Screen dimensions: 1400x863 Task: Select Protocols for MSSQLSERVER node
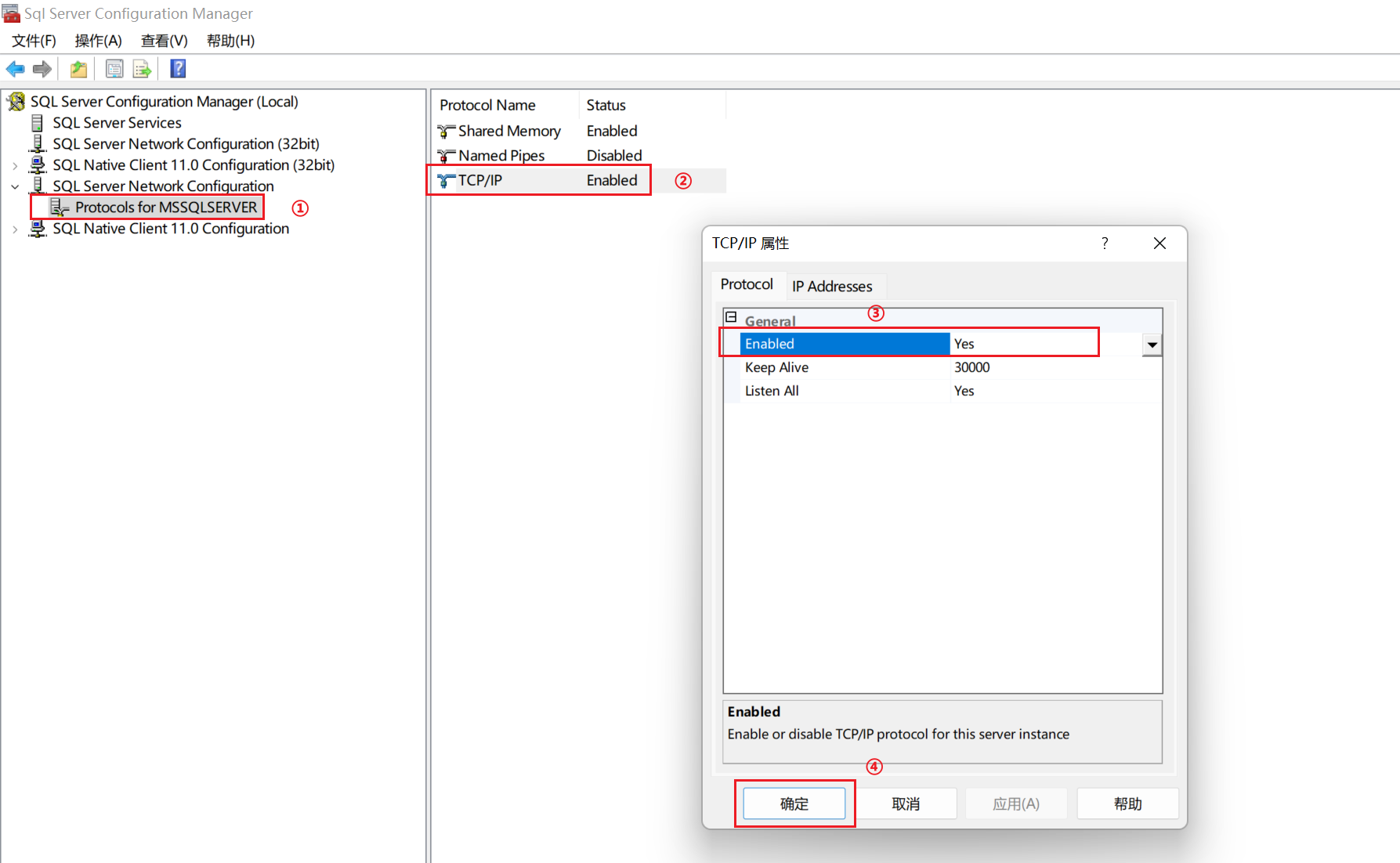click(x=166, y=208)
